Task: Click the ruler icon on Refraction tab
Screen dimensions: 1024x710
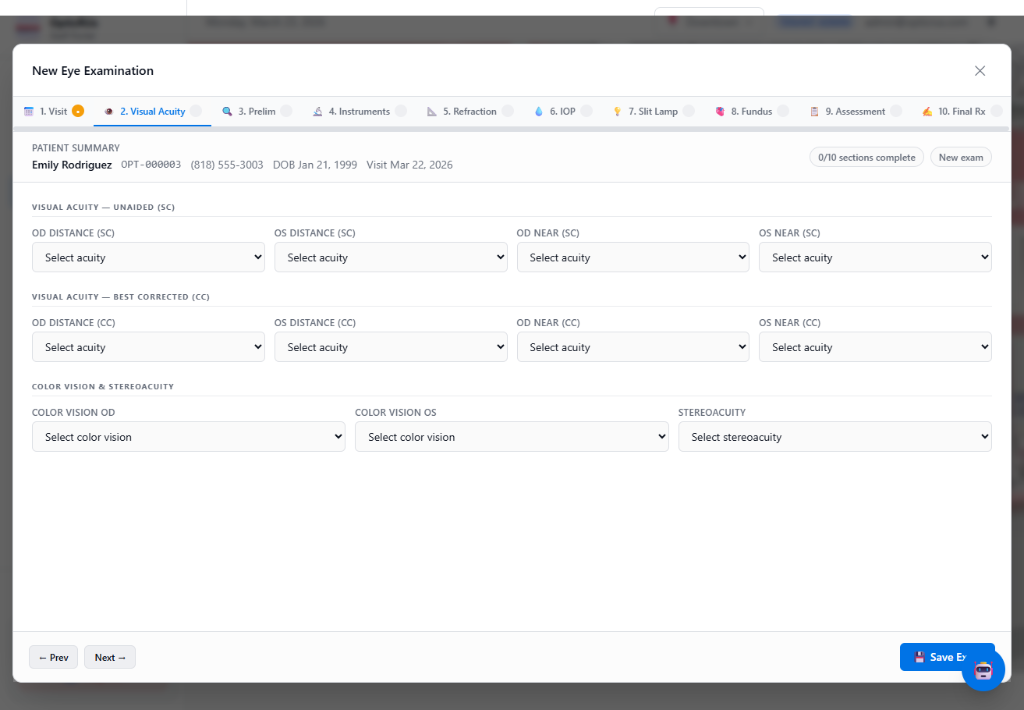Action: tap(432, 111)
